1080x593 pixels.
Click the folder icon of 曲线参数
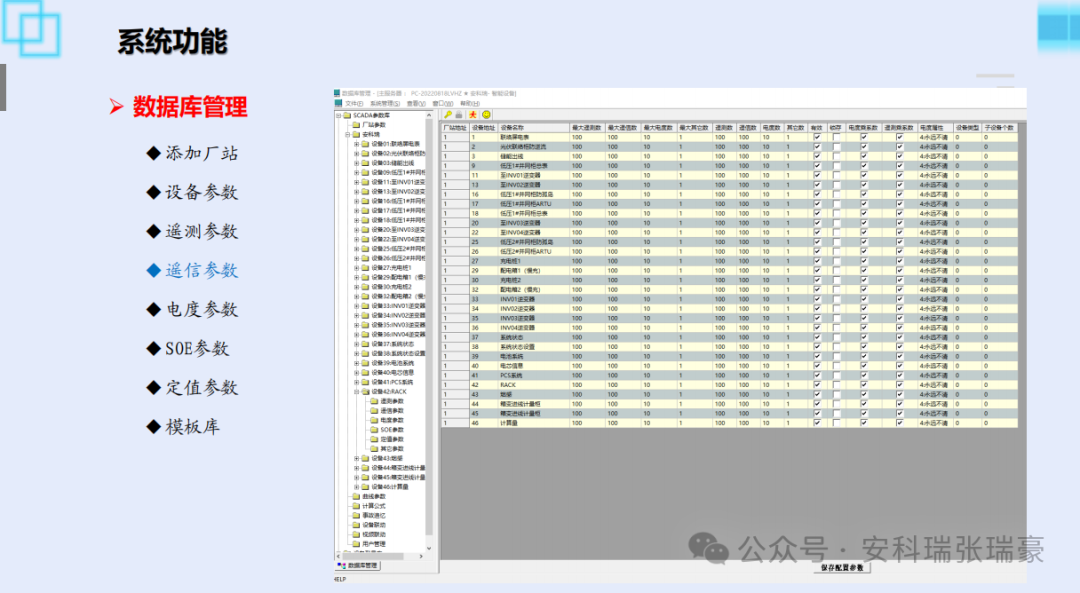[x=357, y=497]
